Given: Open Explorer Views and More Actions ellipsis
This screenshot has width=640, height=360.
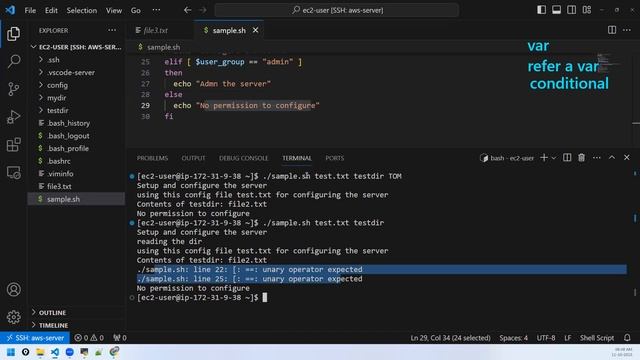Looking at the screenshot, I should pyautogui.click(x=112, y=30).
